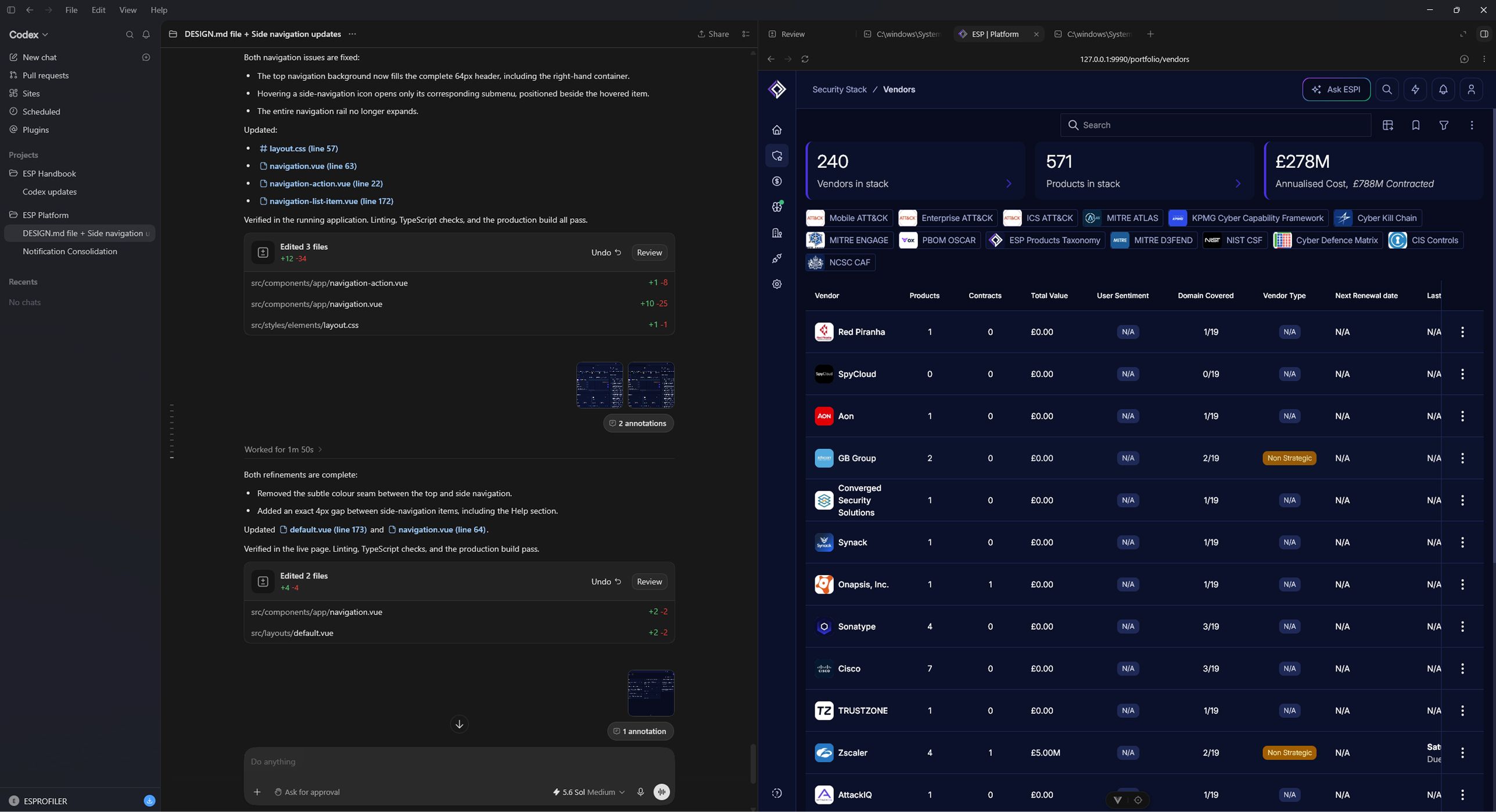Undo the Edited 3 files change

(x=606, y=253)
